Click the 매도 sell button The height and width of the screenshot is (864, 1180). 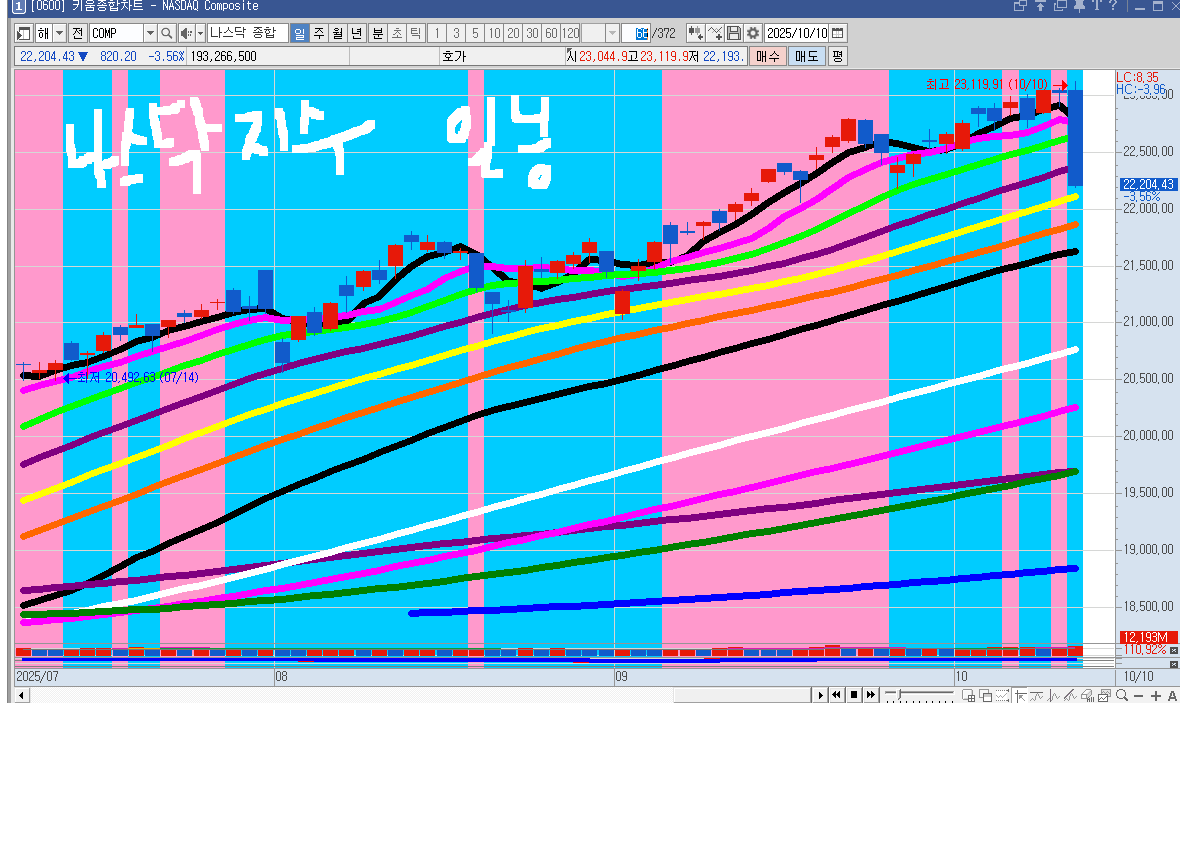click(807, 56)
